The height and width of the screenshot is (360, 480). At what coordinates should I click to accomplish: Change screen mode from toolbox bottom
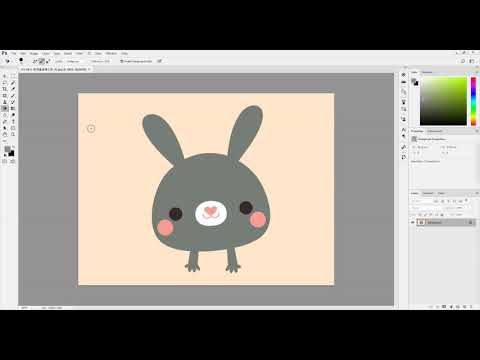tap(13, 161)
